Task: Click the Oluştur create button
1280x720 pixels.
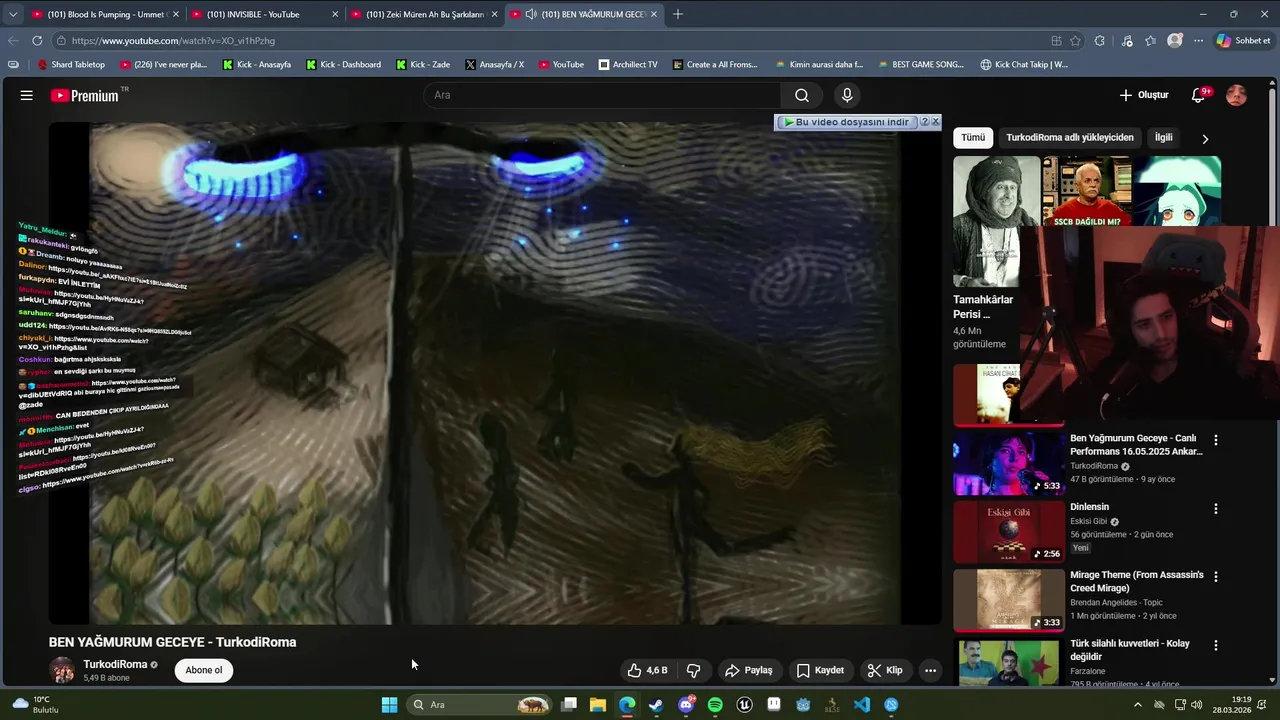Action: click(1144, 95)
